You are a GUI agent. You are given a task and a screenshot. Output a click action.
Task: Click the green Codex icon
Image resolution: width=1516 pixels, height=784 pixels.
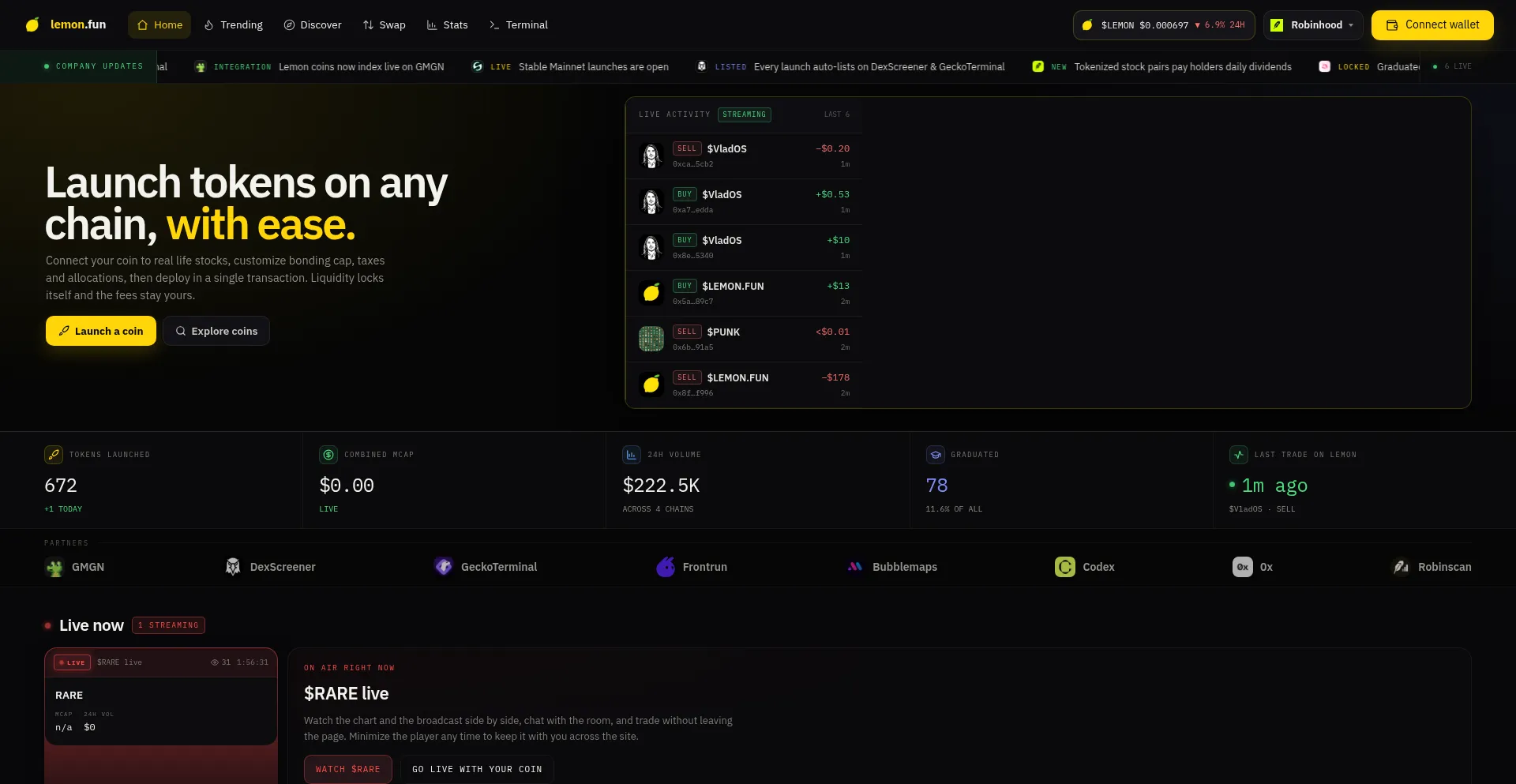click(x=1065, y=567)
